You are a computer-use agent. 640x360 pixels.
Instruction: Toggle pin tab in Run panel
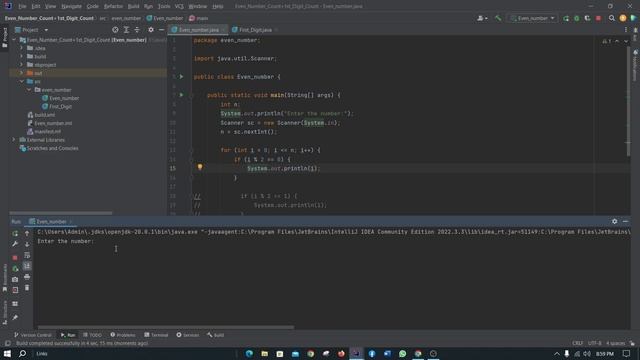[15, 318]
